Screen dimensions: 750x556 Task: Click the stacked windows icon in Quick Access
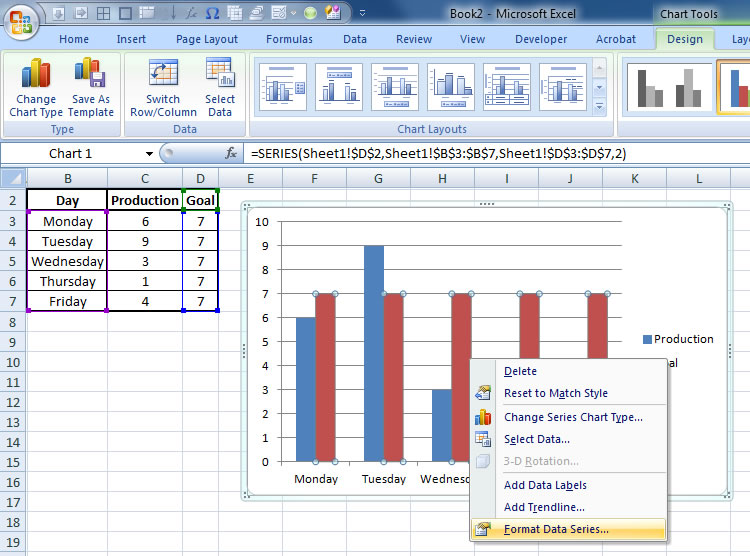[x=256, y=13]
